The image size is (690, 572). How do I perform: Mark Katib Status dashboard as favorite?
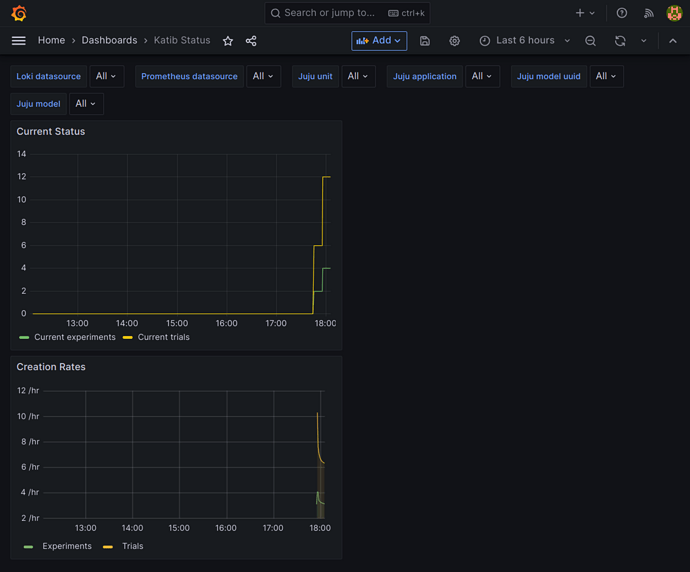(x=228, y=41)
